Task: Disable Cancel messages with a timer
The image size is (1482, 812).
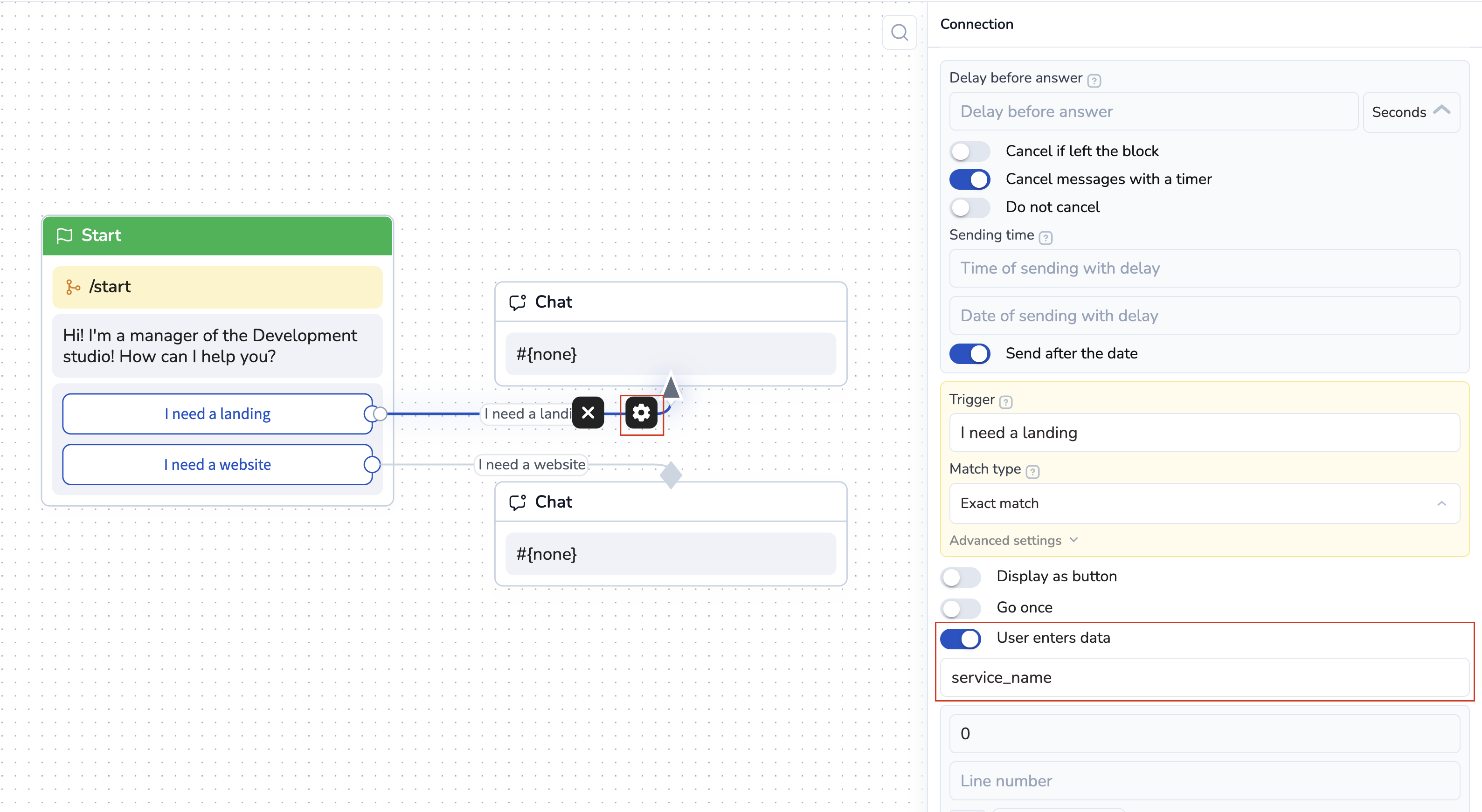Action: pyautogui.click(x=970, y=179)
